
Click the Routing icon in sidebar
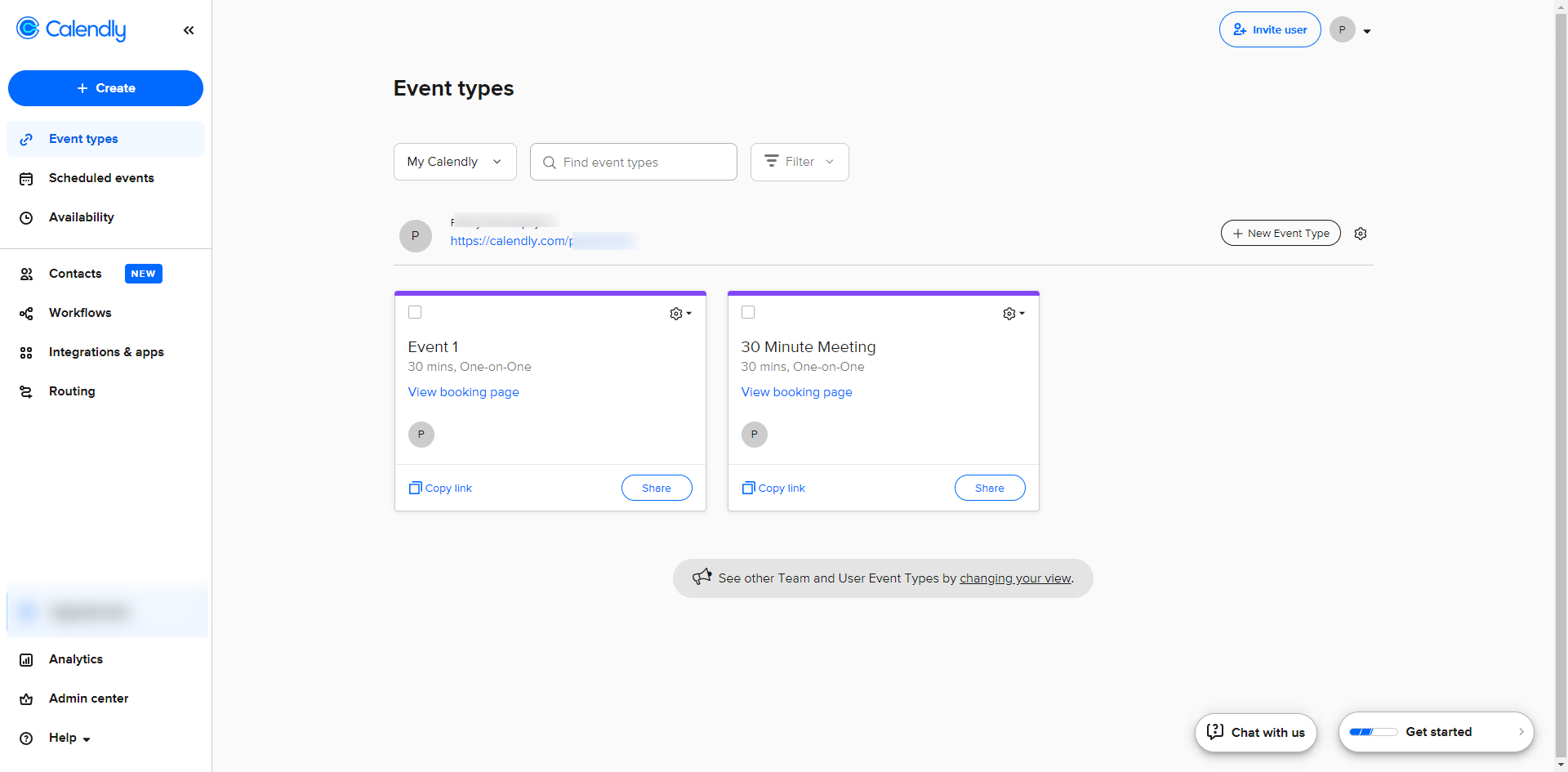click(x=26, y=392)
